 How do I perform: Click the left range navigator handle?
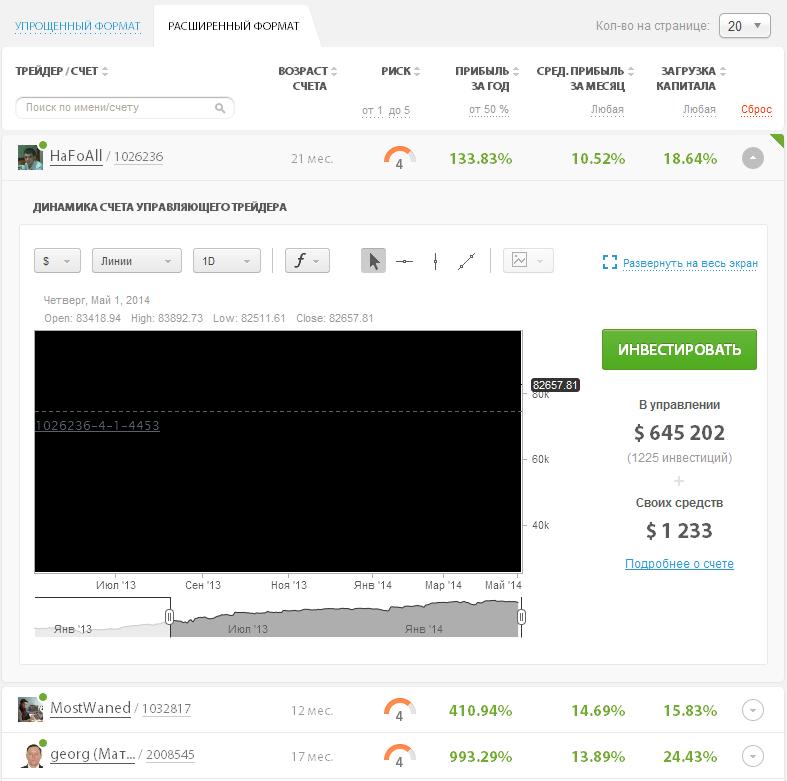pos(170,616)
